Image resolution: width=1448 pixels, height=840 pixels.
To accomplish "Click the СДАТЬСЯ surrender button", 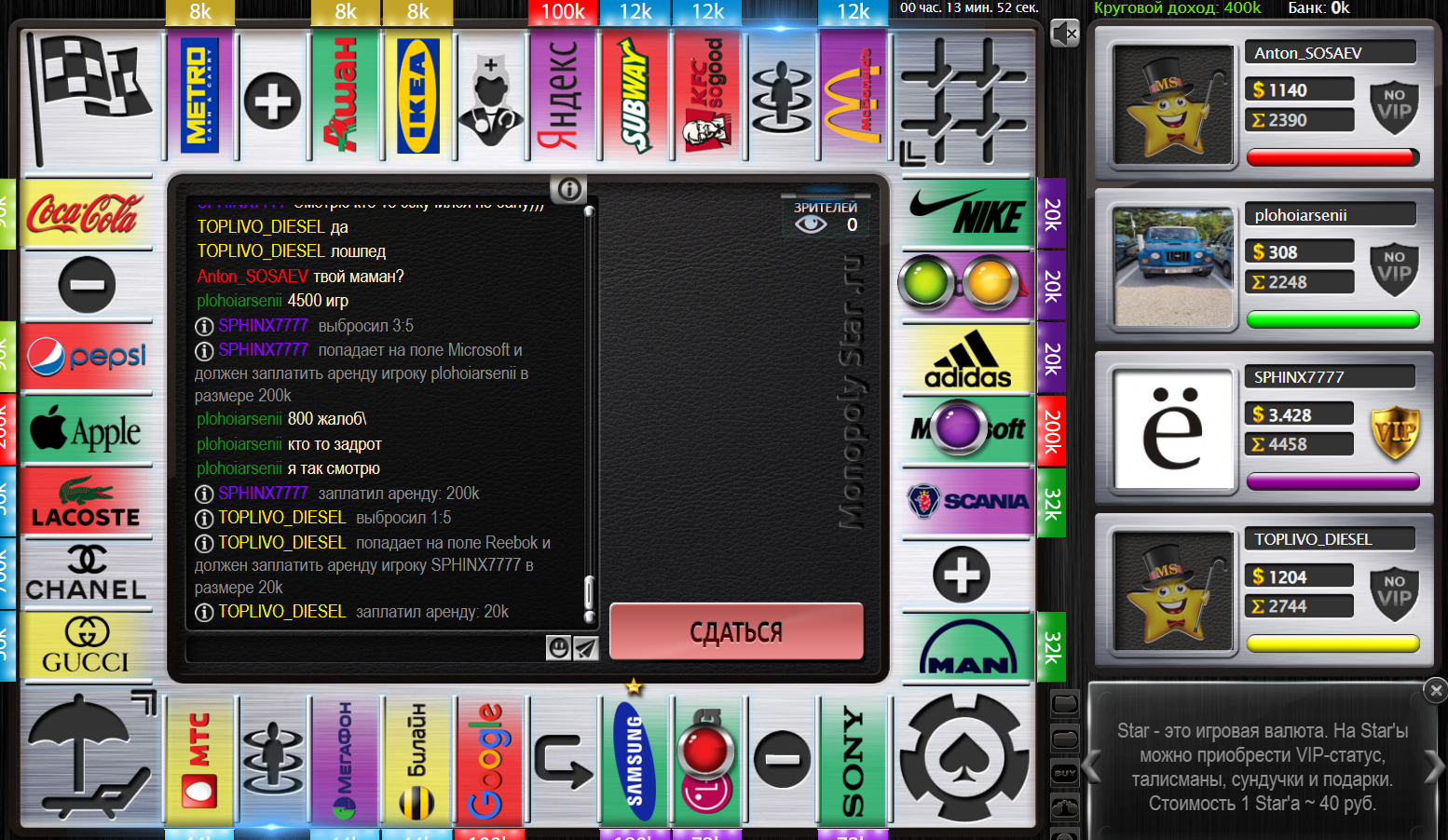I will pos(736,632).
